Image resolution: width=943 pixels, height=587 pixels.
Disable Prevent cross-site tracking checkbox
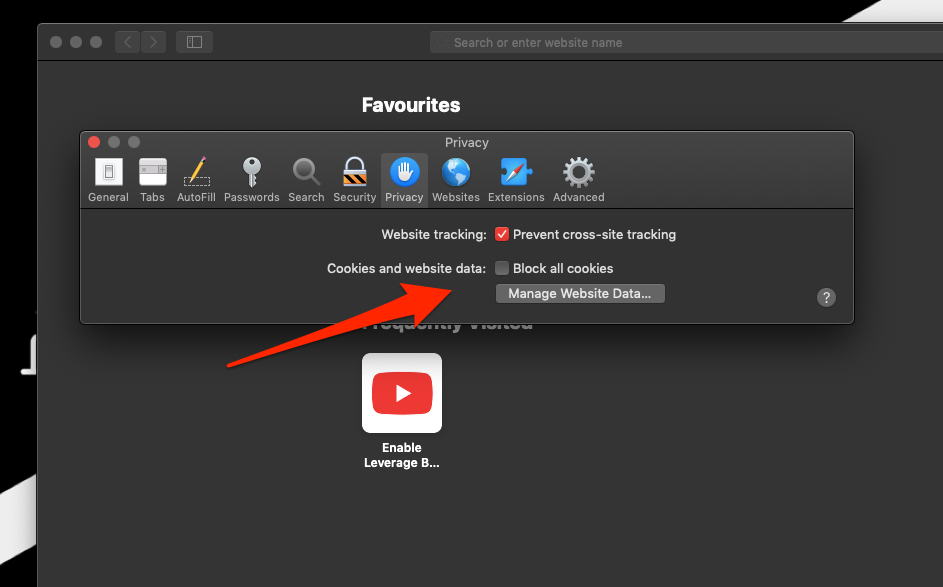tap(503, 235)
